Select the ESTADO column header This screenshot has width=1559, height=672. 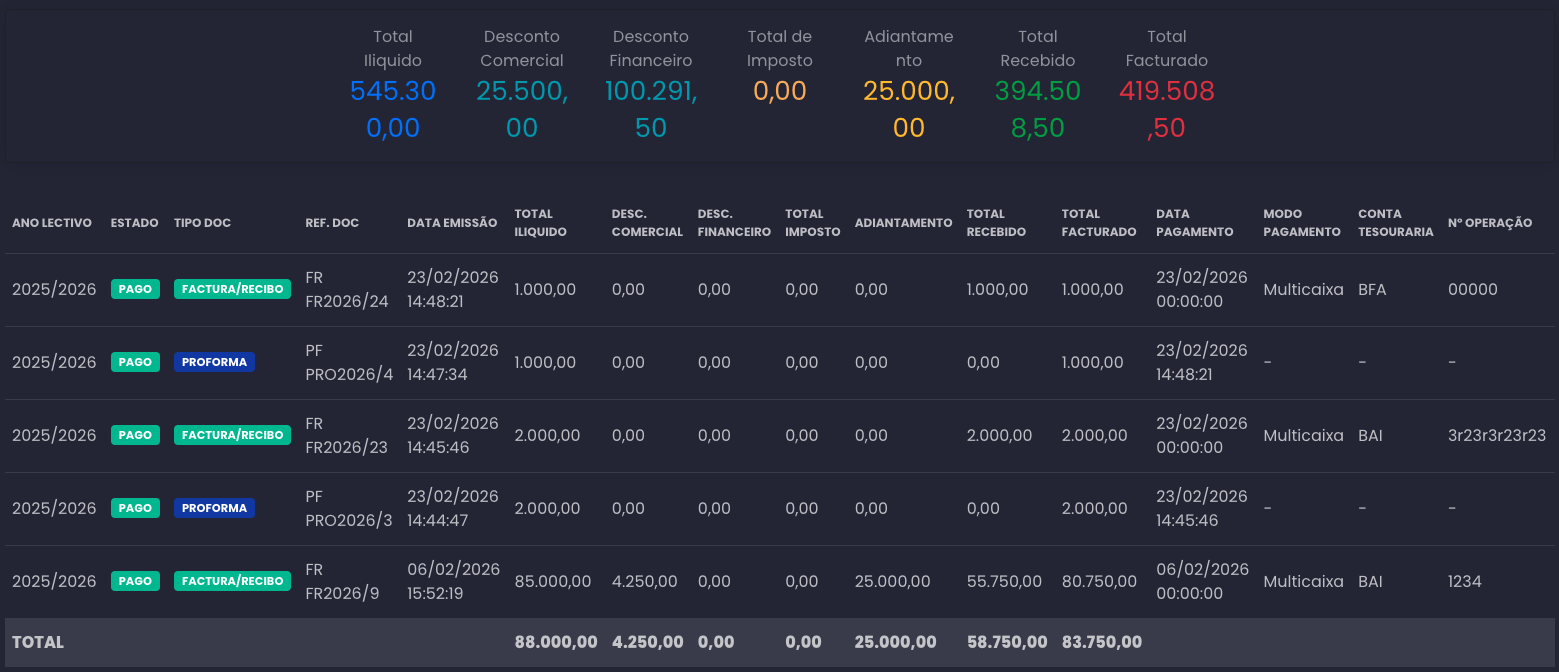click(134, 223)
